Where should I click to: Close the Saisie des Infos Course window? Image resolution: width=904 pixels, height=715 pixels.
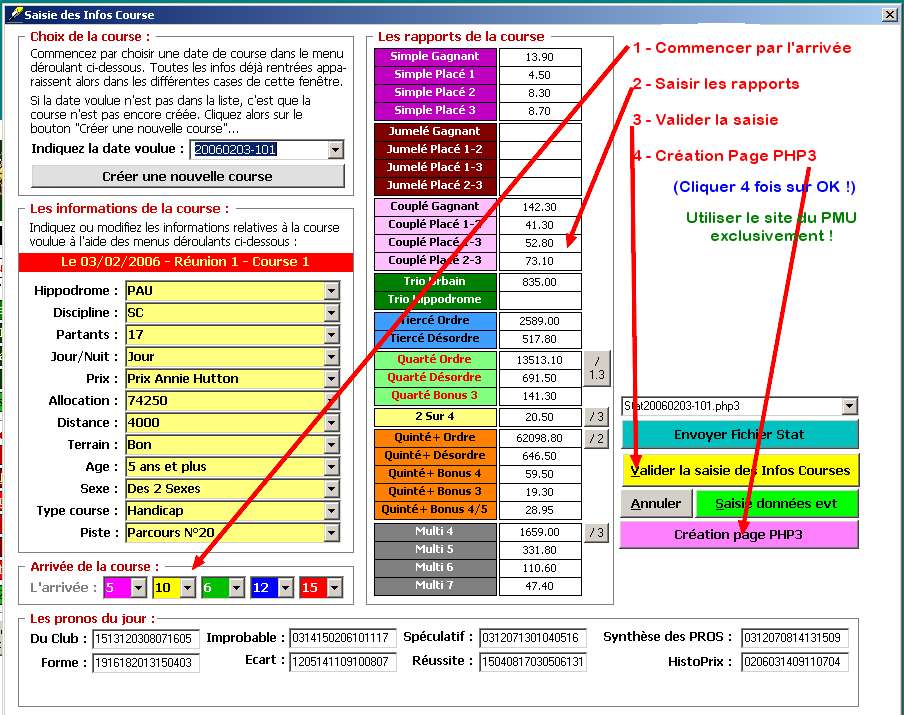coord(890,14)
